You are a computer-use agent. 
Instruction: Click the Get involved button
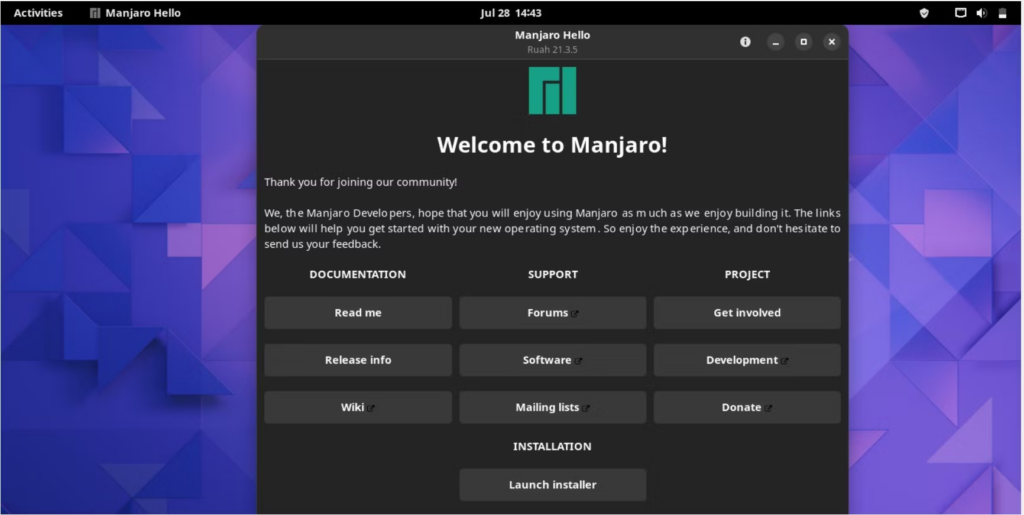747,313
